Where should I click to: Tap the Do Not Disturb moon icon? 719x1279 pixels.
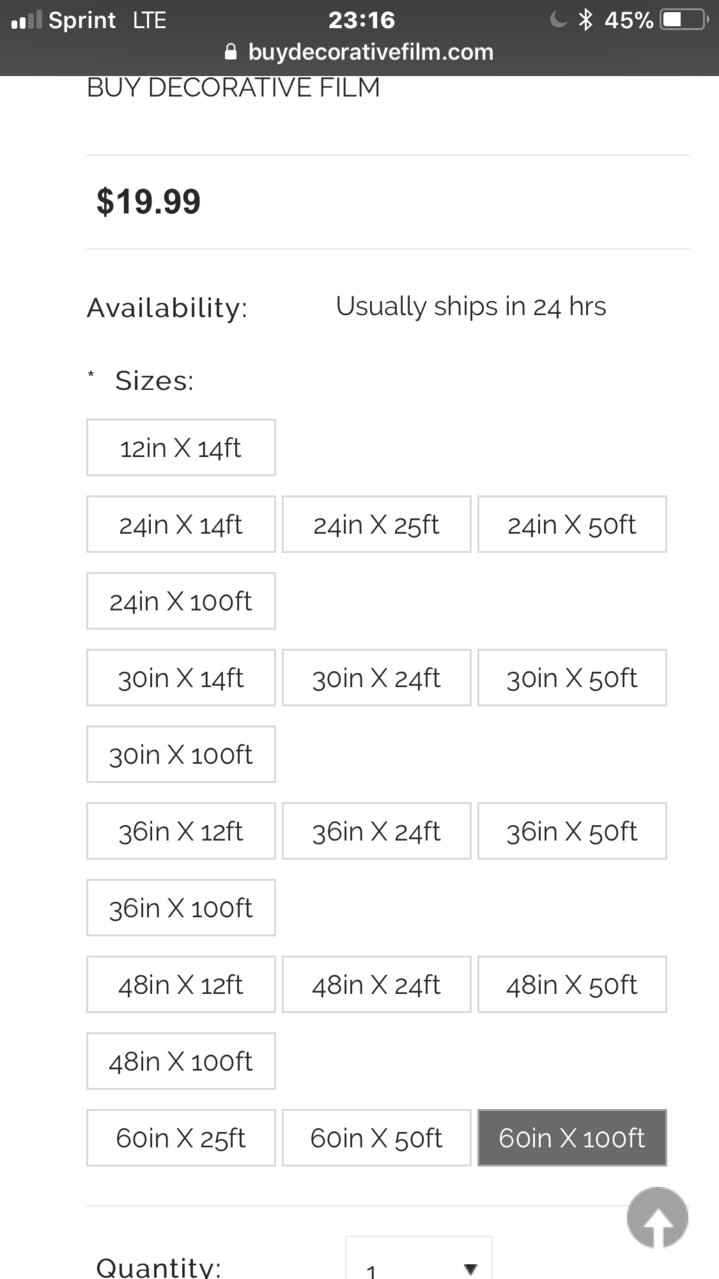(x=559, y=20)
